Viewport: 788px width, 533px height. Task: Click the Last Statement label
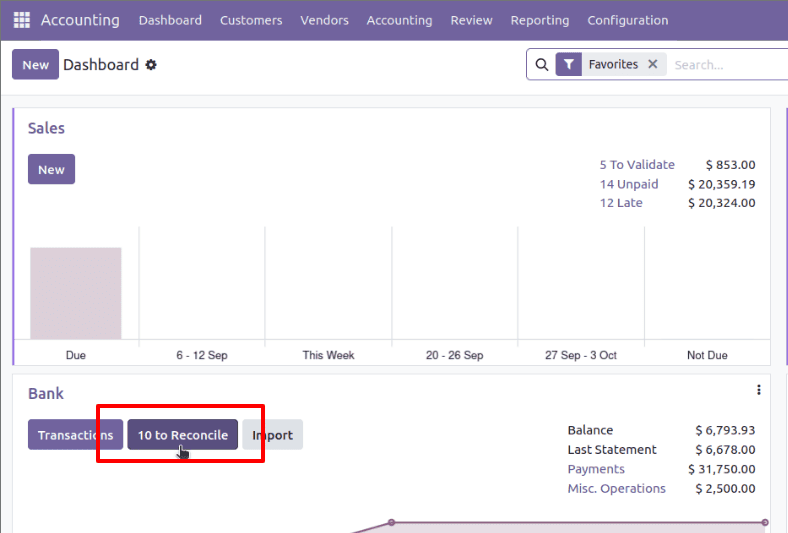[612, 450]
